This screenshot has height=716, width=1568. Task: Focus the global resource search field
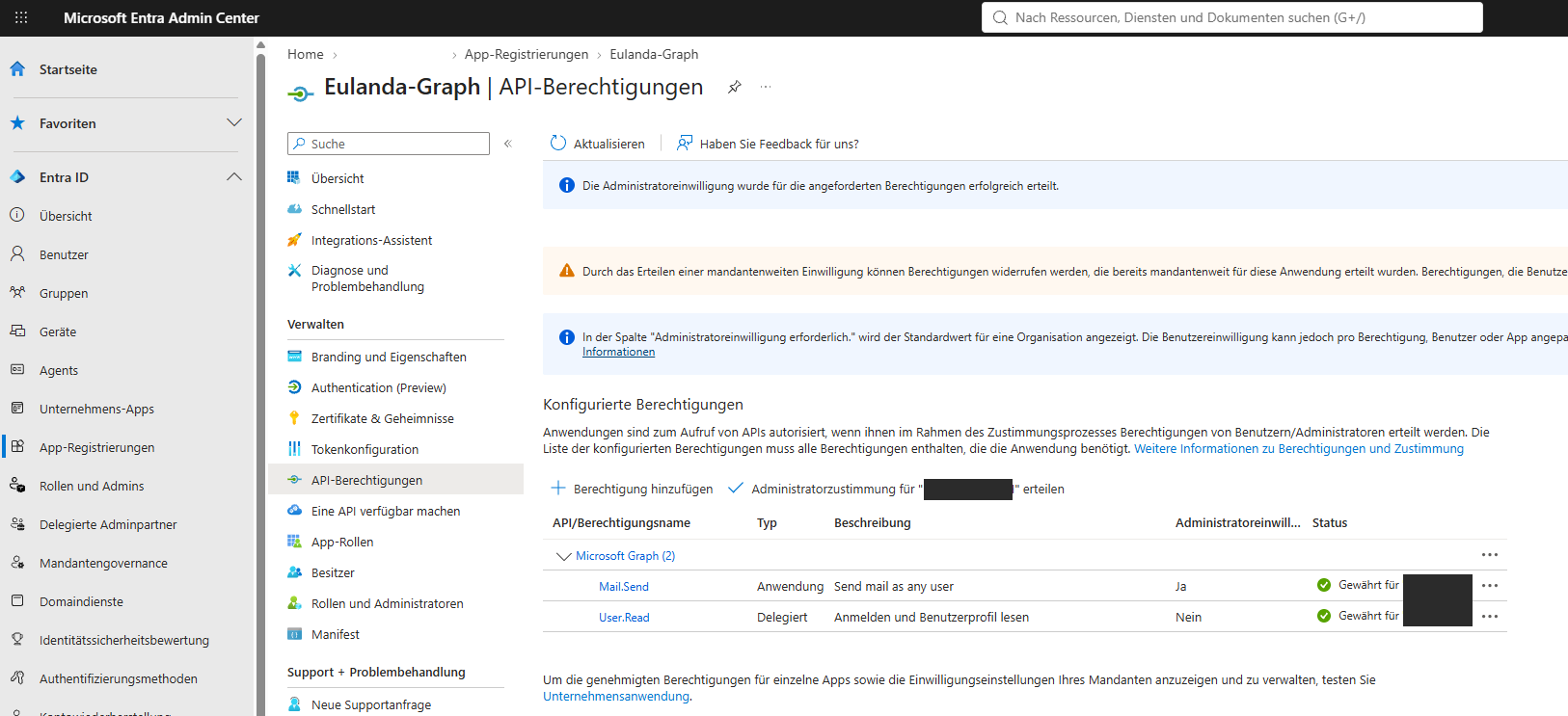(1232, 17)
